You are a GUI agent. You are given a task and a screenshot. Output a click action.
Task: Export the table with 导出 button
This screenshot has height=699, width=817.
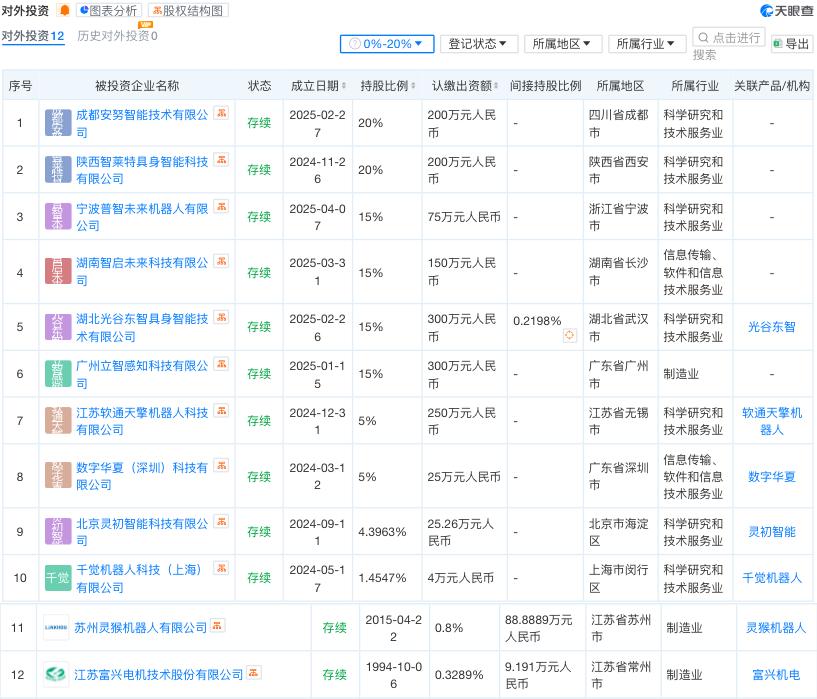[x=791, y=44]
